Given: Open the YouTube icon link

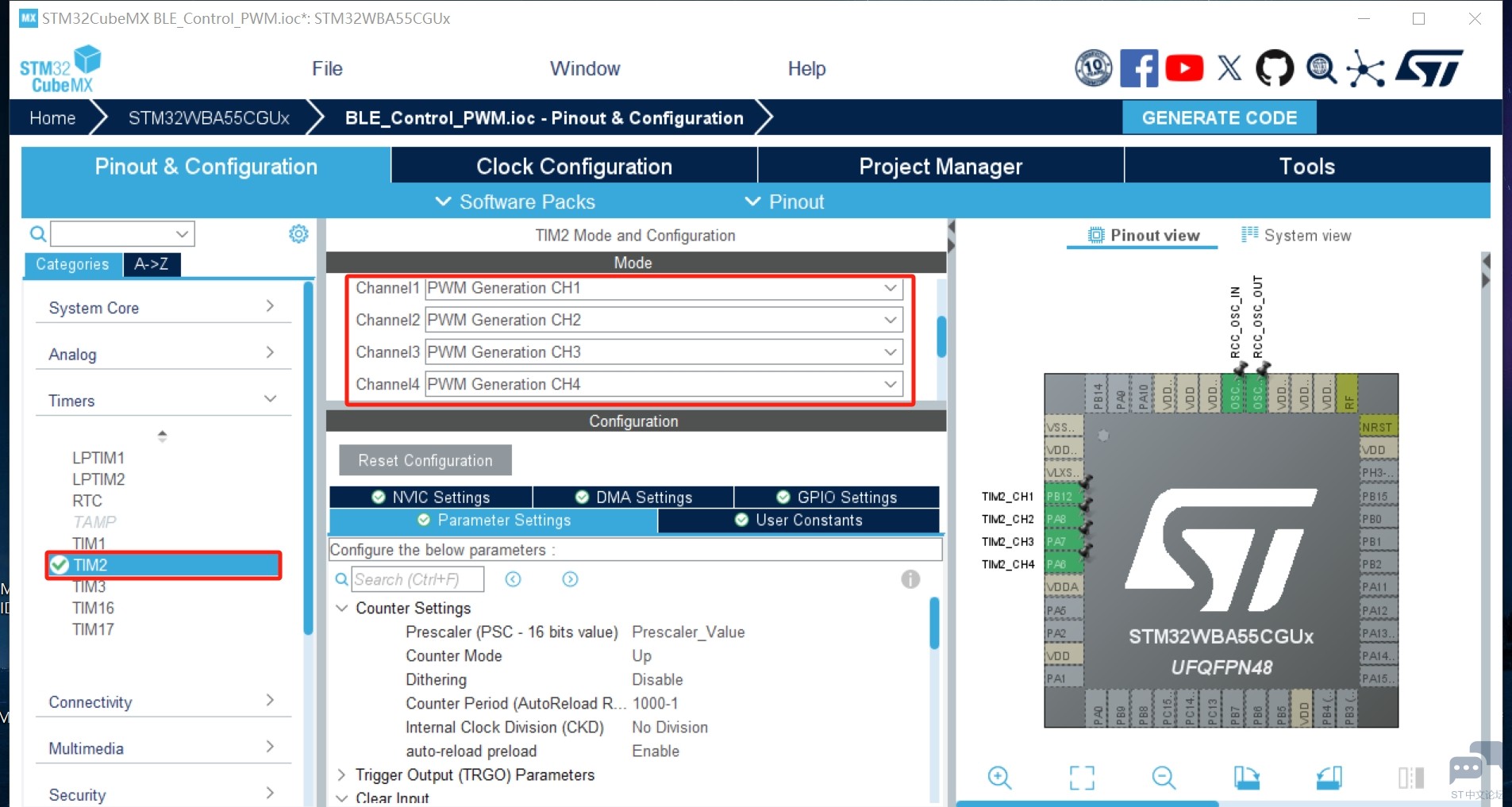Looking at the screenshot, I should (1184, 68).
